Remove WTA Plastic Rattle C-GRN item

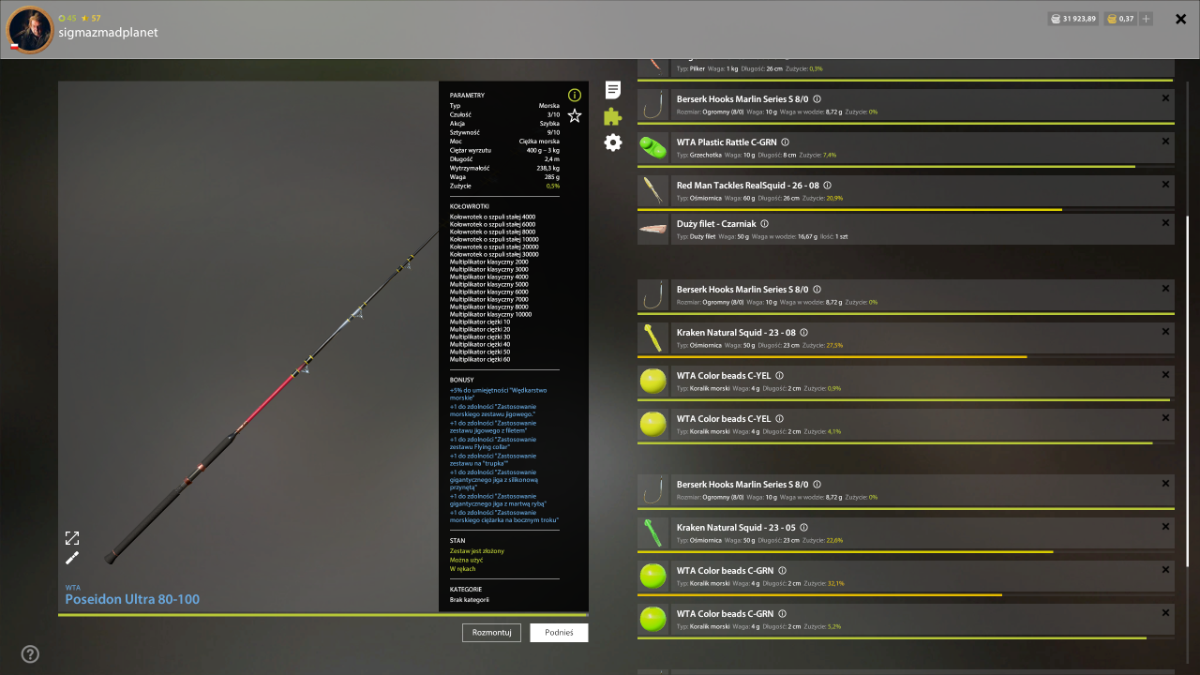[1165, 141]
